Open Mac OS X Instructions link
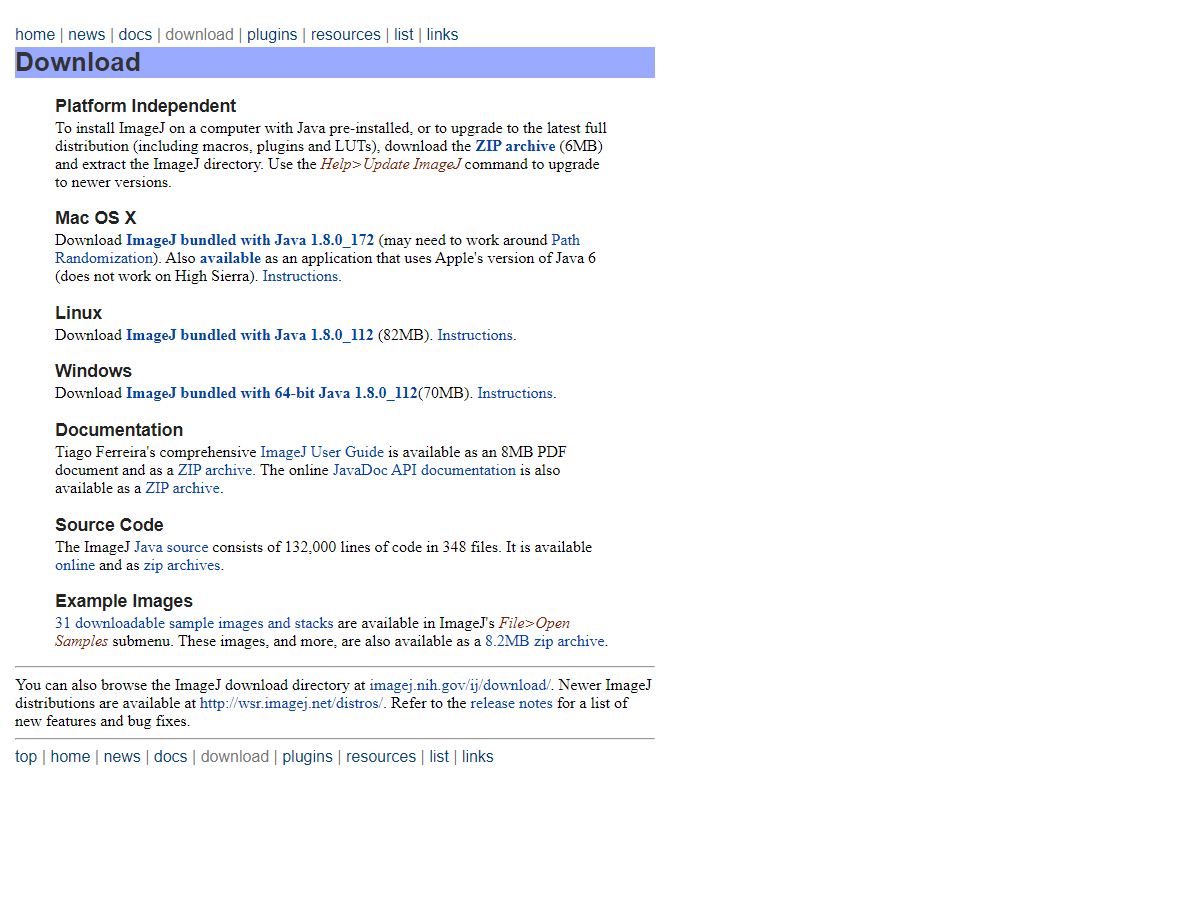 [x=300, y=276]
